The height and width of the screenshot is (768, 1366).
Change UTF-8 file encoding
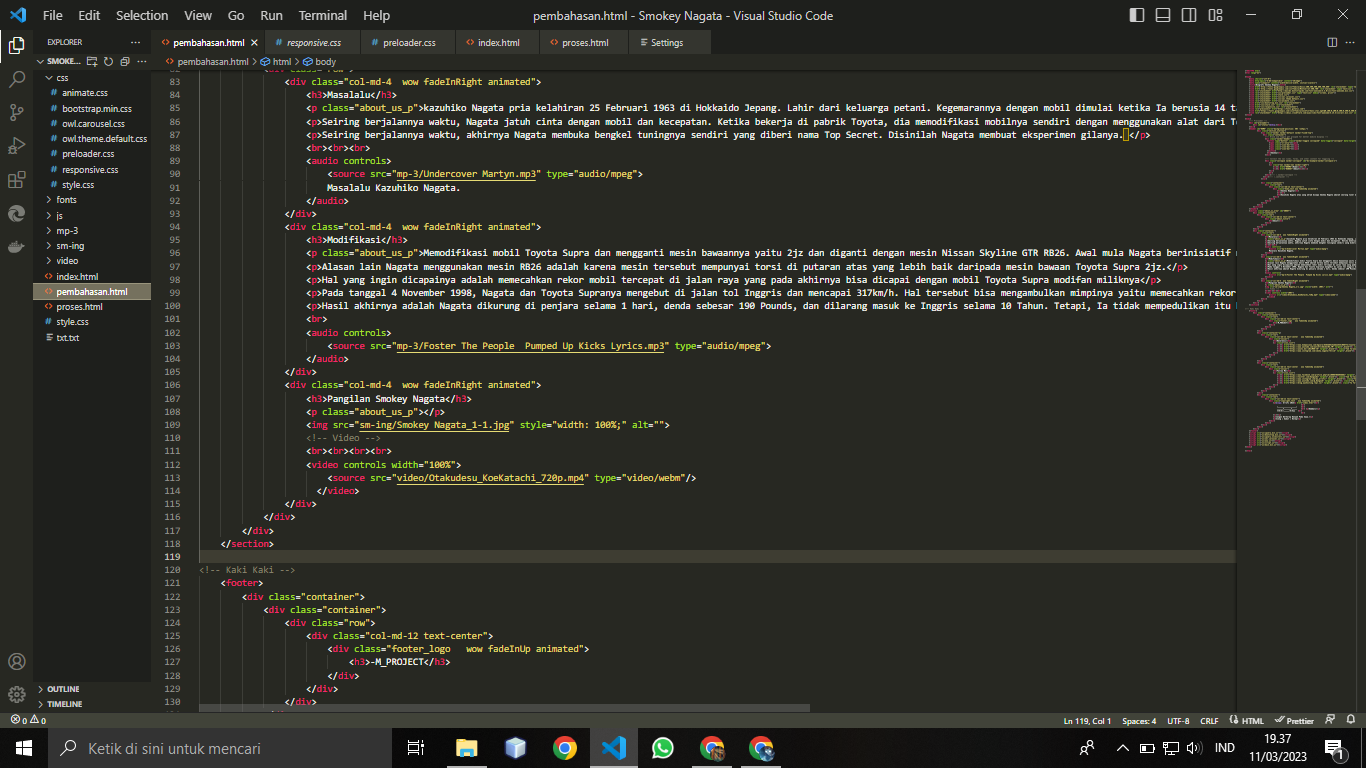[1178, 720]
